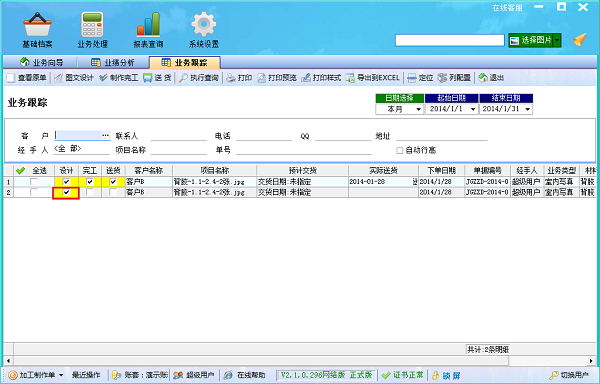Image resolution: width=600 pixels, height=384 pixels.
Task: Open the 系统设置 gear module
Action: (204, 30)
